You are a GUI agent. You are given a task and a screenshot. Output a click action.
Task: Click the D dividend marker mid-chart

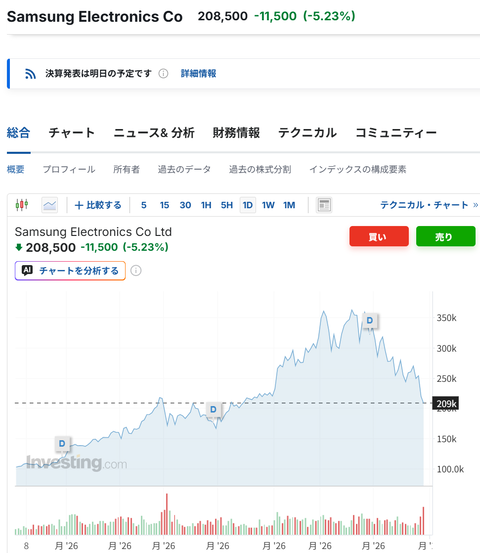(213, 409)
